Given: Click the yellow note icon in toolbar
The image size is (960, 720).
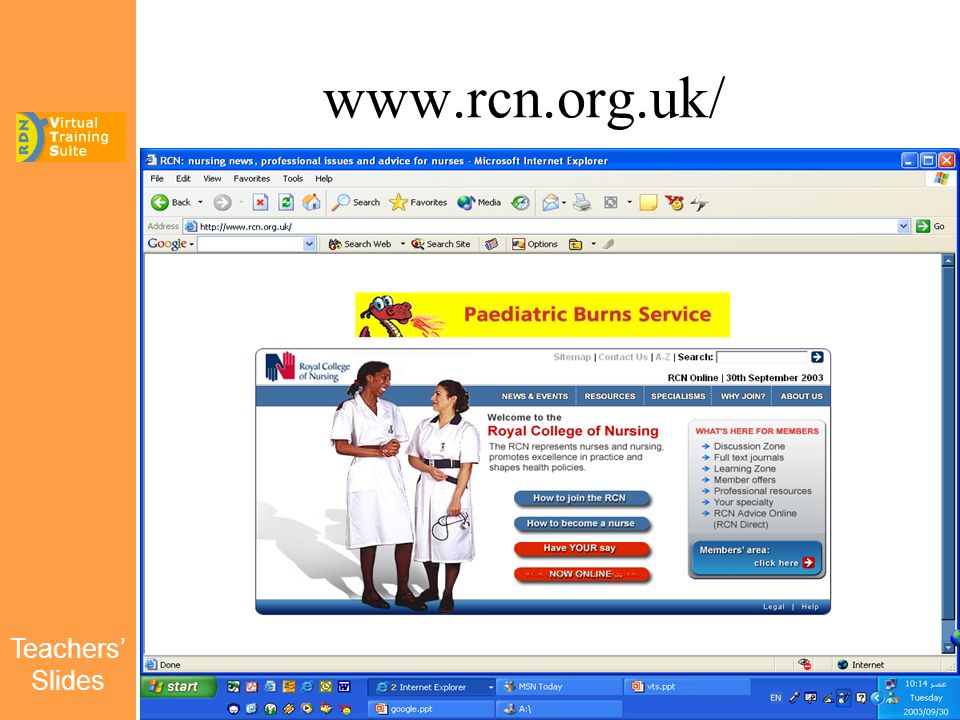Looking at the screenshot, I should [648, 203].
